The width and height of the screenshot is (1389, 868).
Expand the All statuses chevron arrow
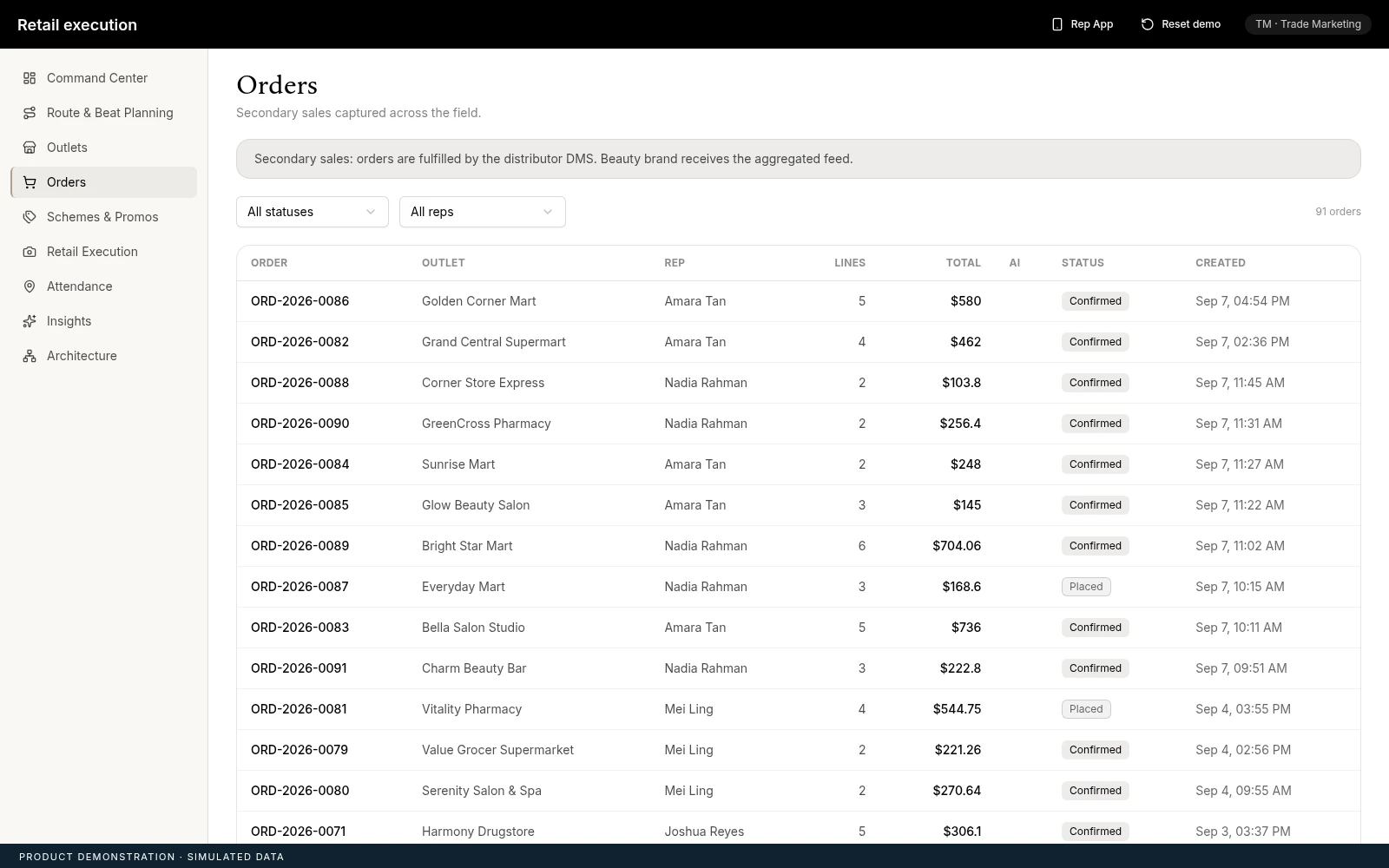(371, 212)
